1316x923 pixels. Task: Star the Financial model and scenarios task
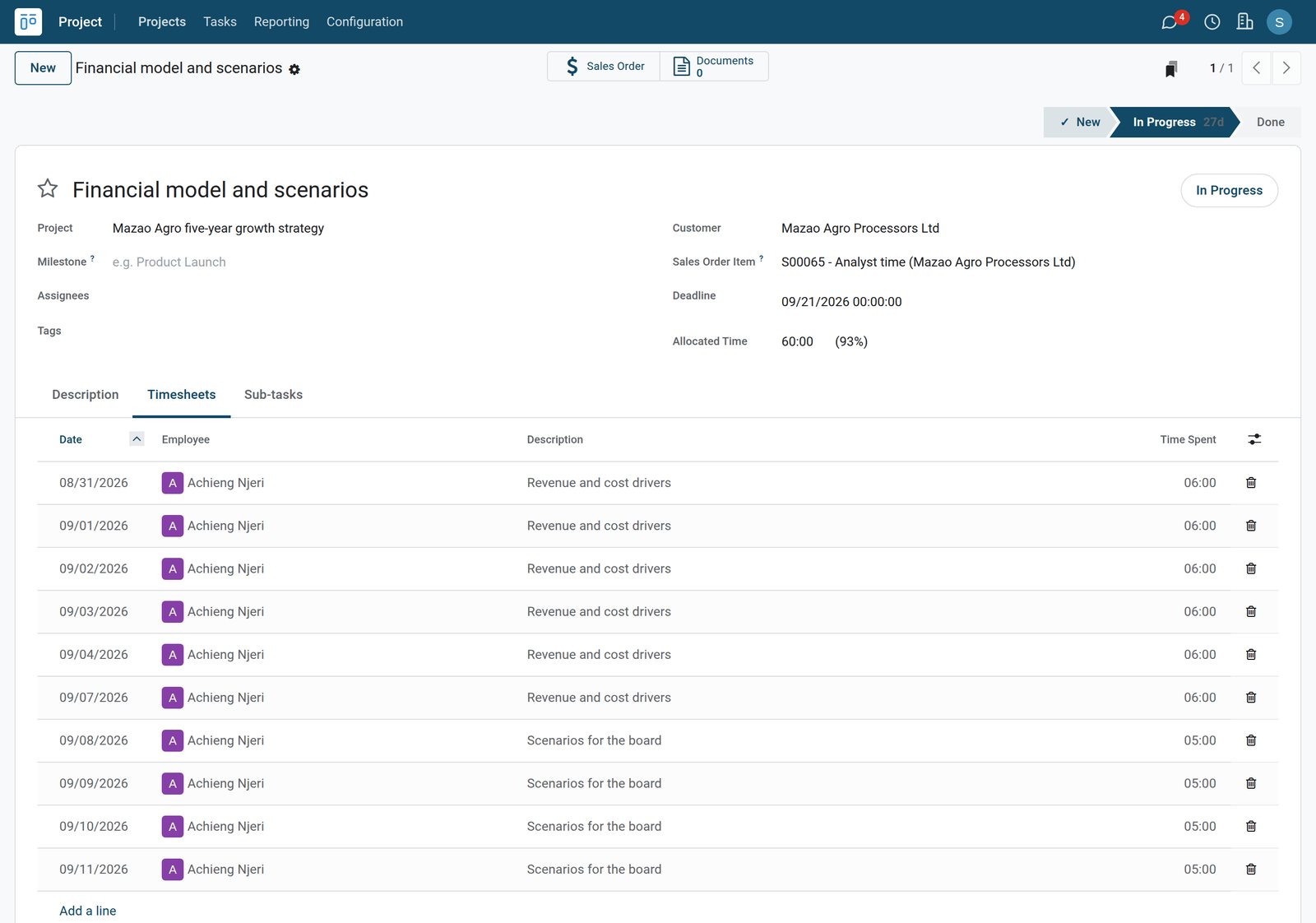tap(48, 189)
